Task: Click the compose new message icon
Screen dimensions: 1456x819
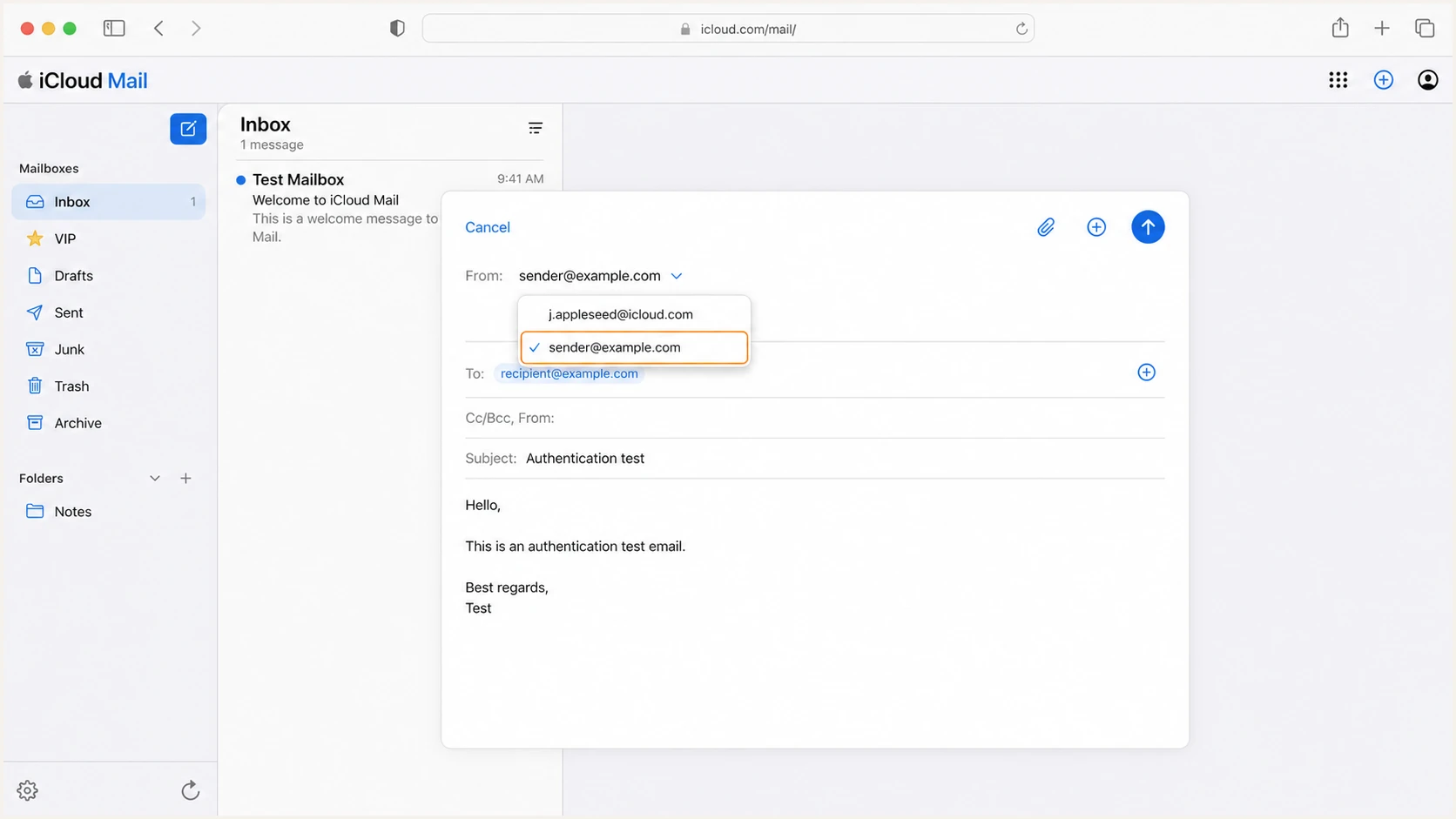Action: click(188, 129)
